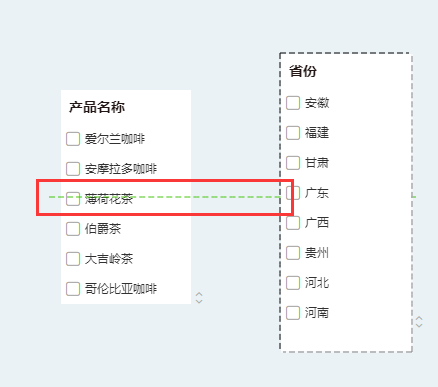The width and height of the screenshot is (438, 387).
Task: Check the 河北 checkbox
Action: [x=293, y=283]
